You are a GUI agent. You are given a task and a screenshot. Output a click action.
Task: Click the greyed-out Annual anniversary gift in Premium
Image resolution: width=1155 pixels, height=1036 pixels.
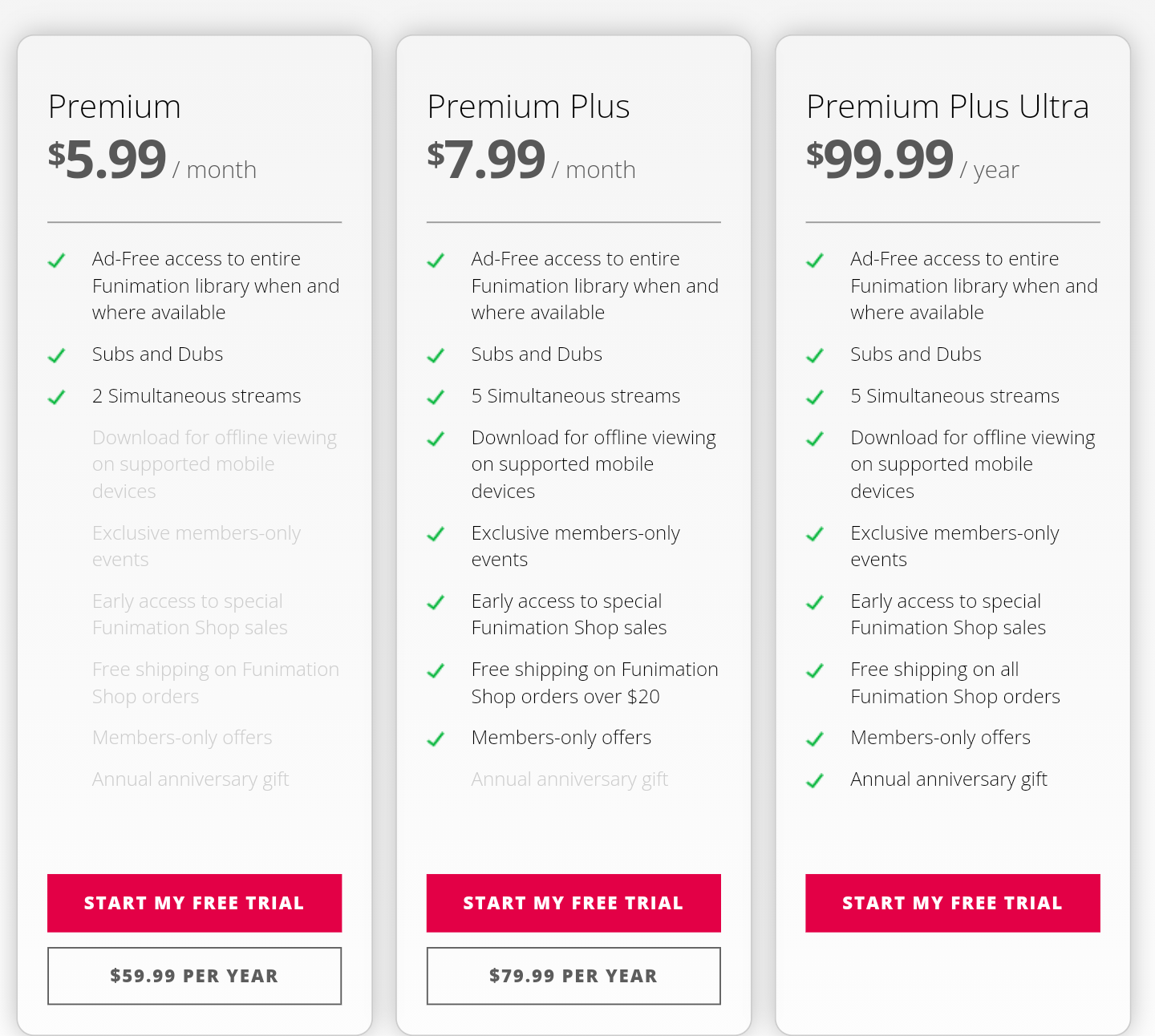point(190,779)
